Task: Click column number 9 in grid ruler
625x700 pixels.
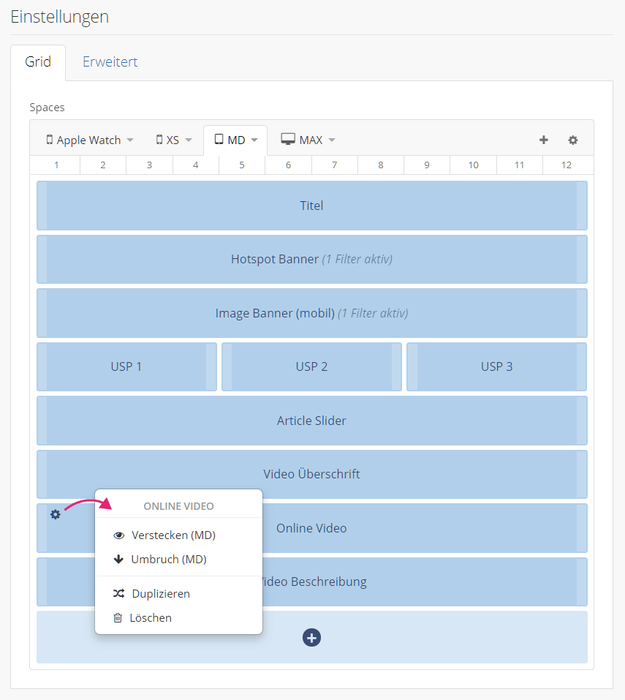Action: [427, 165]
